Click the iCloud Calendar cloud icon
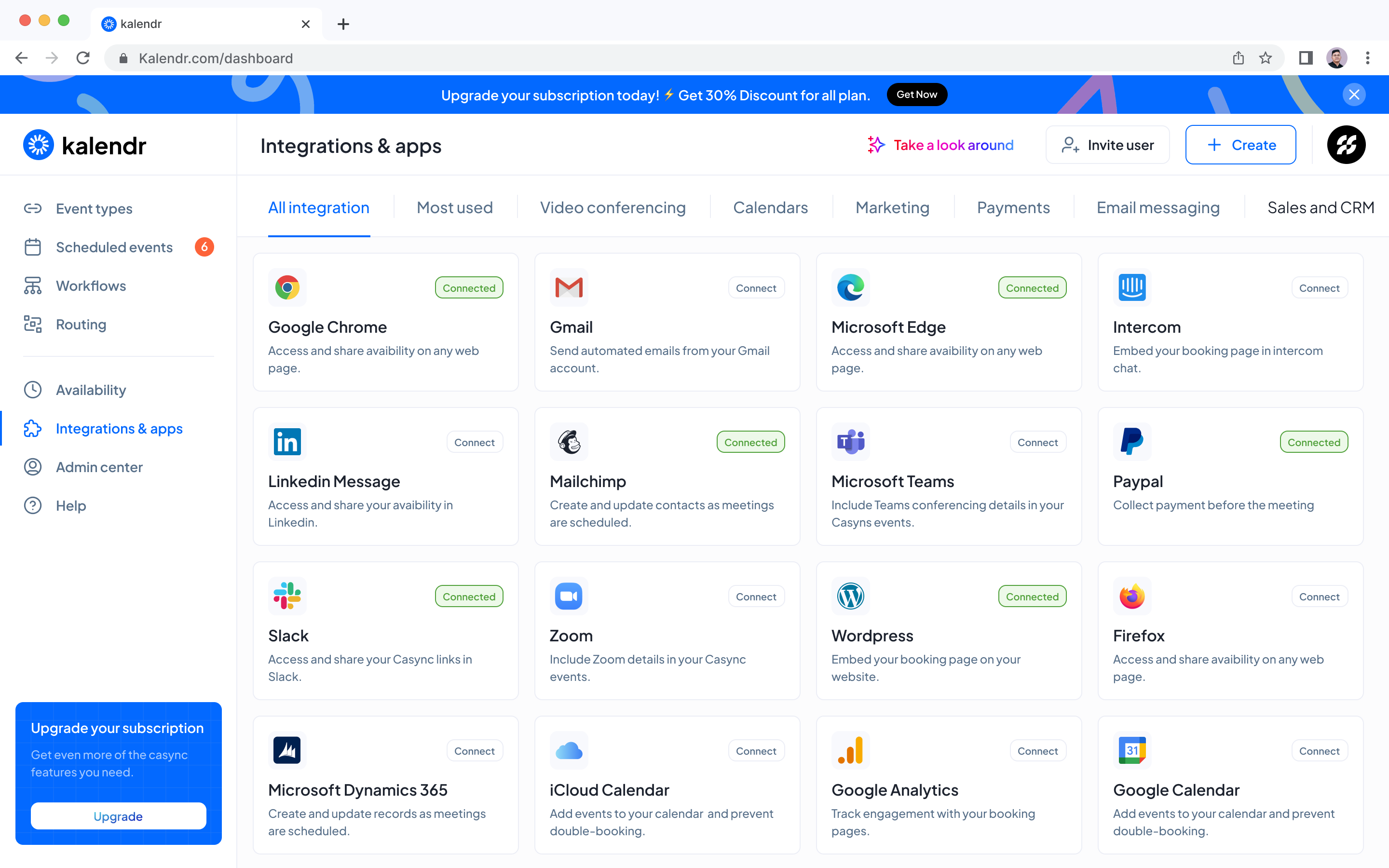 click(569, 750)
